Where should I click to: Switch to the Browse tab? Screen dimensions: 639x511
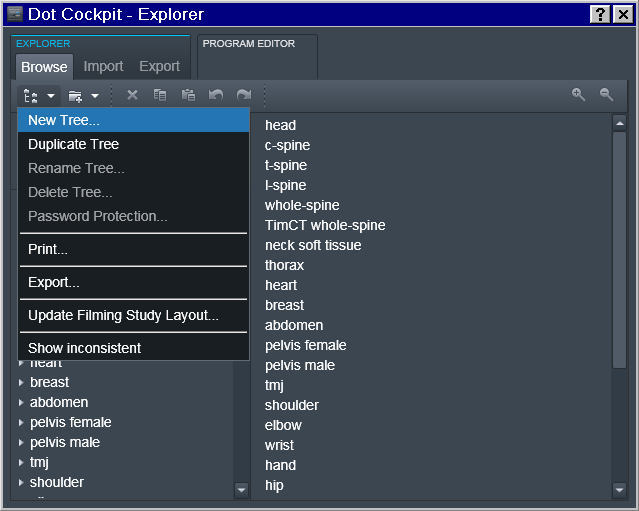[x=44, y=67]
